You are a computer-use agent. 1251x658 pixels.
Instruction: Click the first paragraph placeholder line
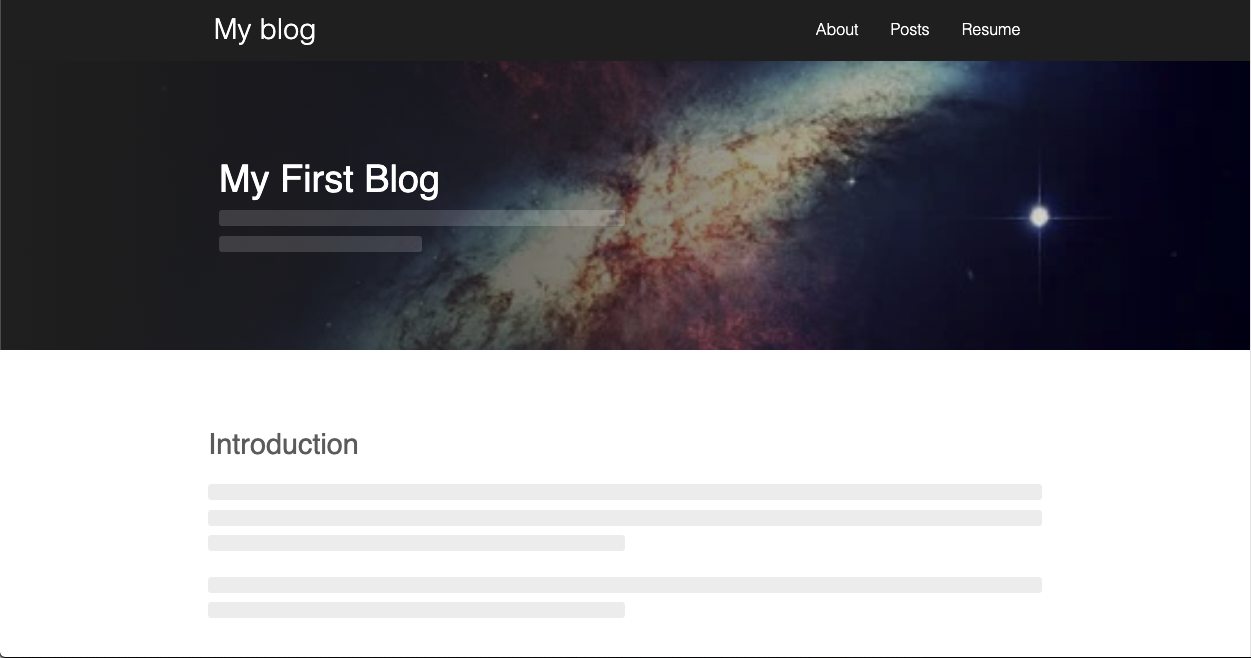pos(624,491)
